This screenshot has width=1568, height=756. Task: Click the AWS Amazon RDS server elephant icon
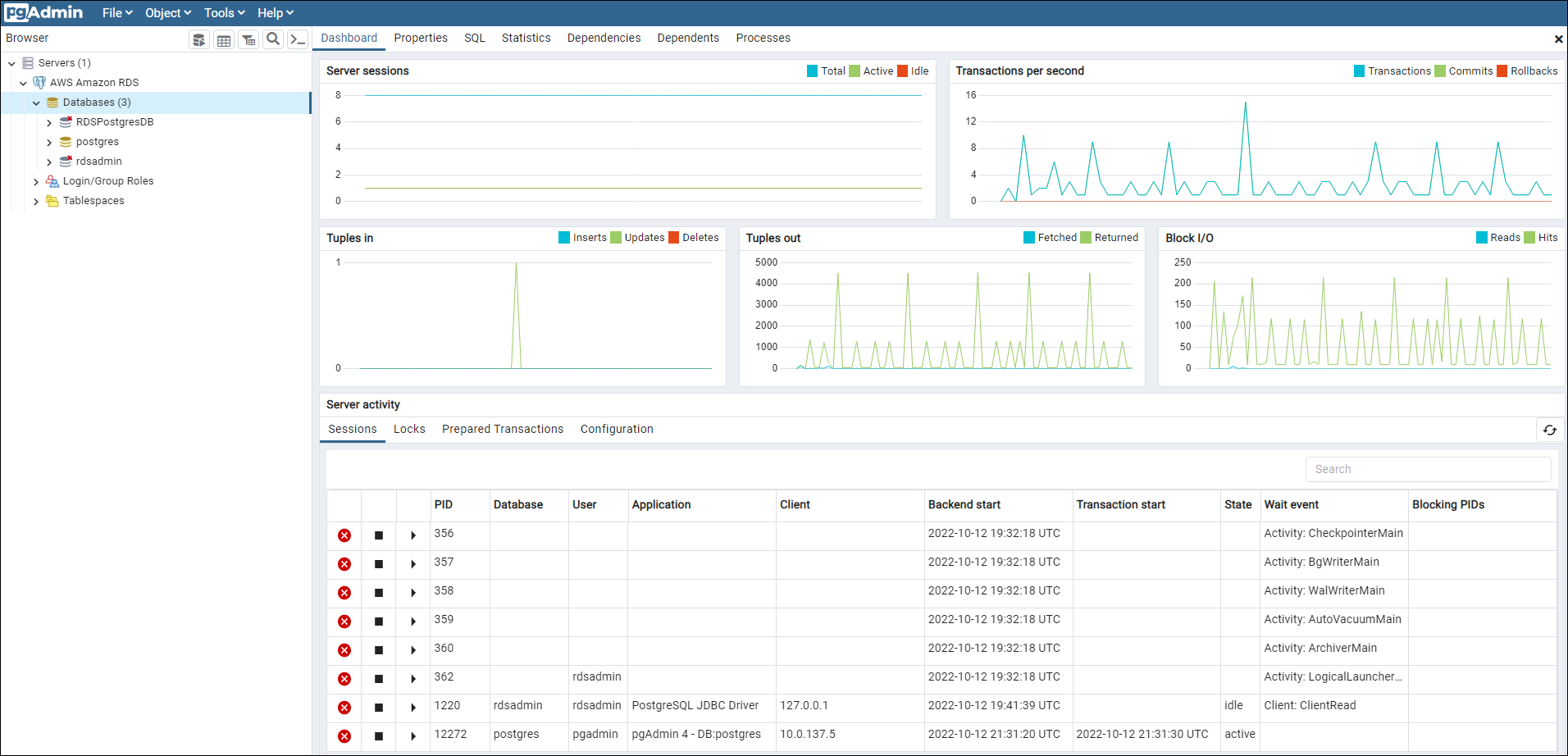(39, 83)
